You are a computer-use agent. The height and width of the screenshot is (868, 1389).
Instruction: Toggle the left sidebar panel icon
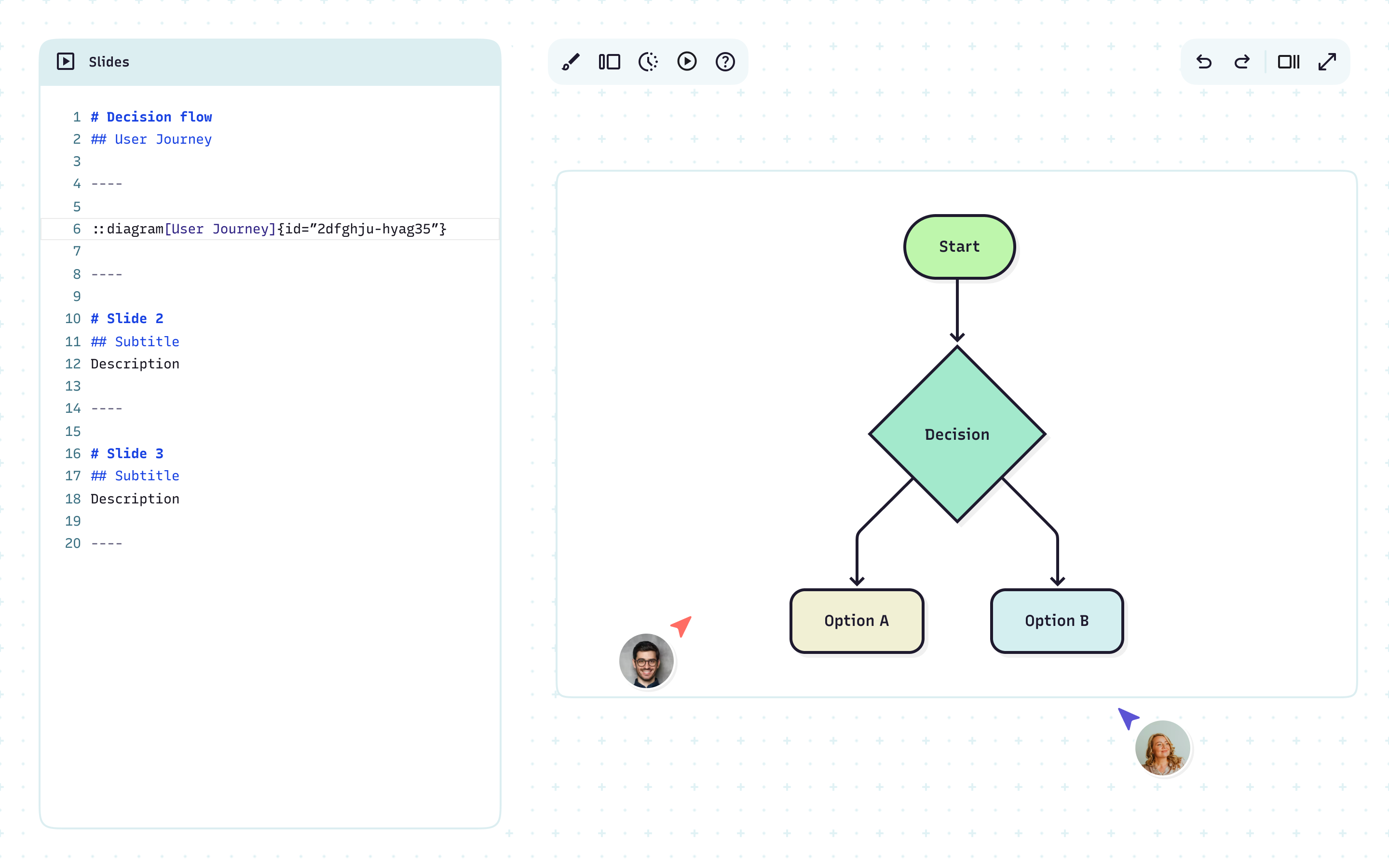click(609, 61)
